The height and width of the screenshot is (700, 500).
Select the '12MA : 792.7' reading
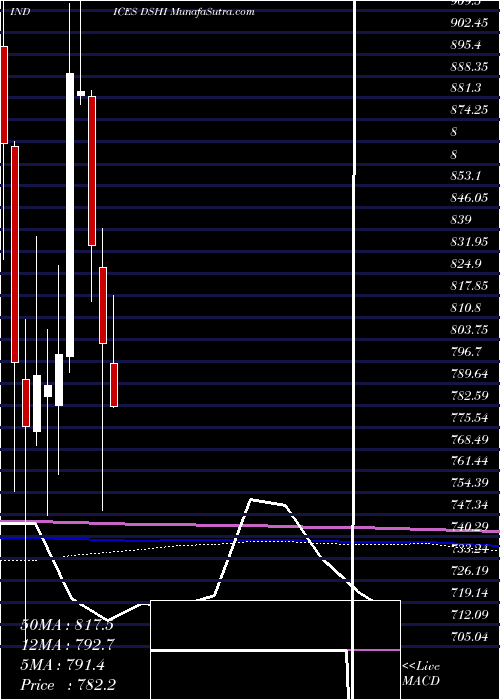pyautogui.click(x=68, y=645)
